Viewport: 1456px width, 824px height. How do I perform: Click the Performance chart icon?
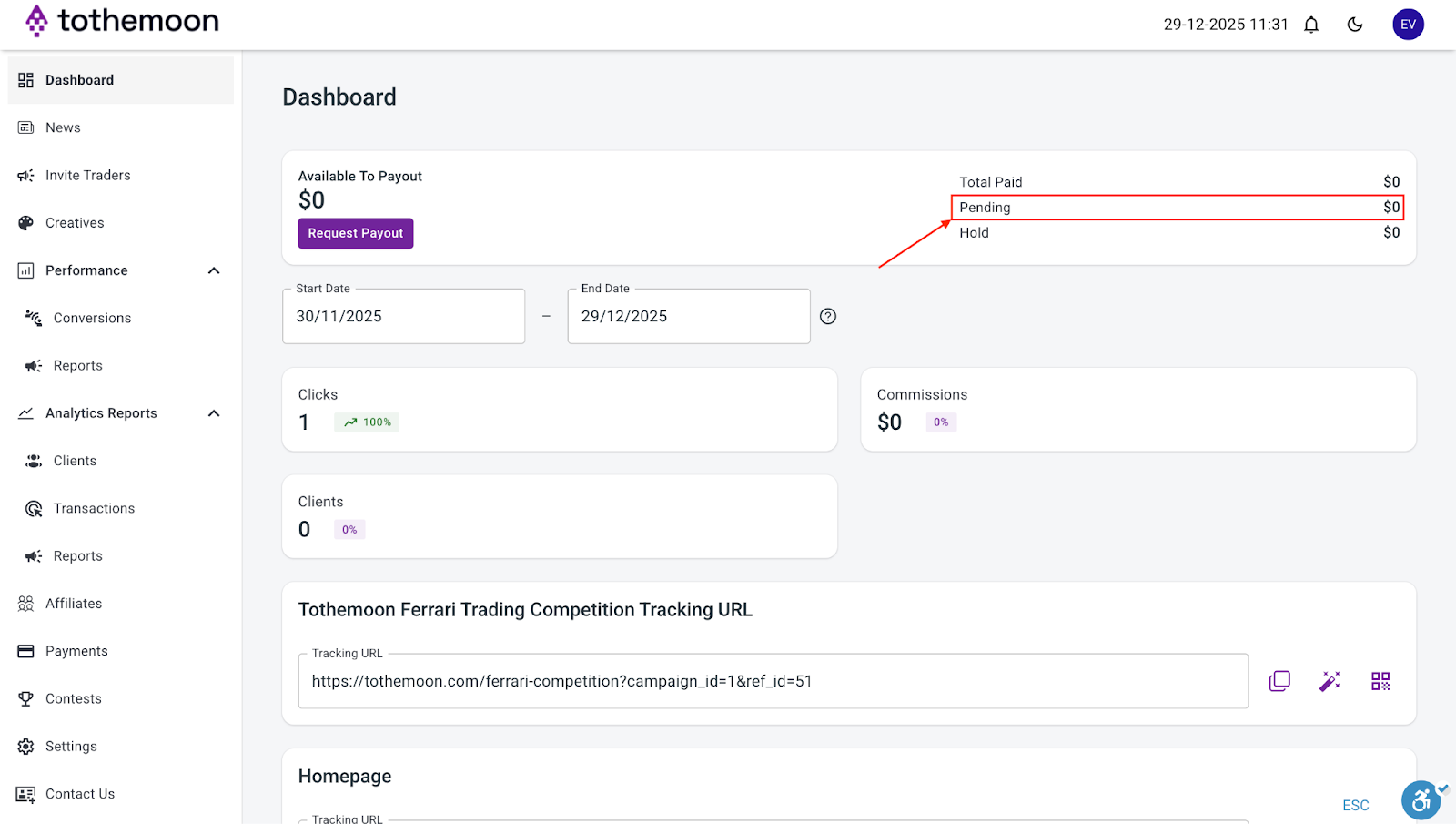25,270
